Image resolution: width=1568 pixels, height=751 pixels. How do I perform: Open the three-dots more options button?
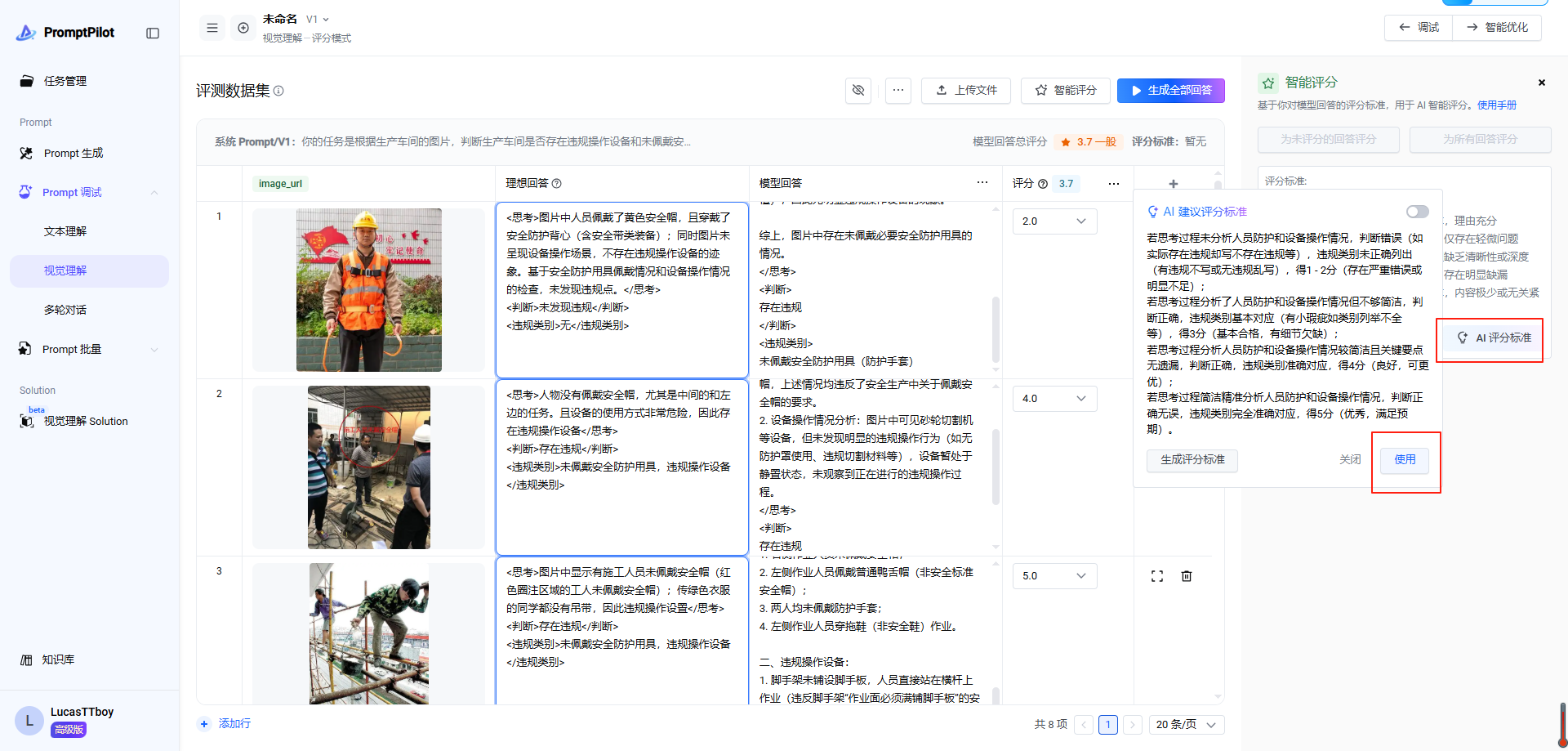coord(898,90)
